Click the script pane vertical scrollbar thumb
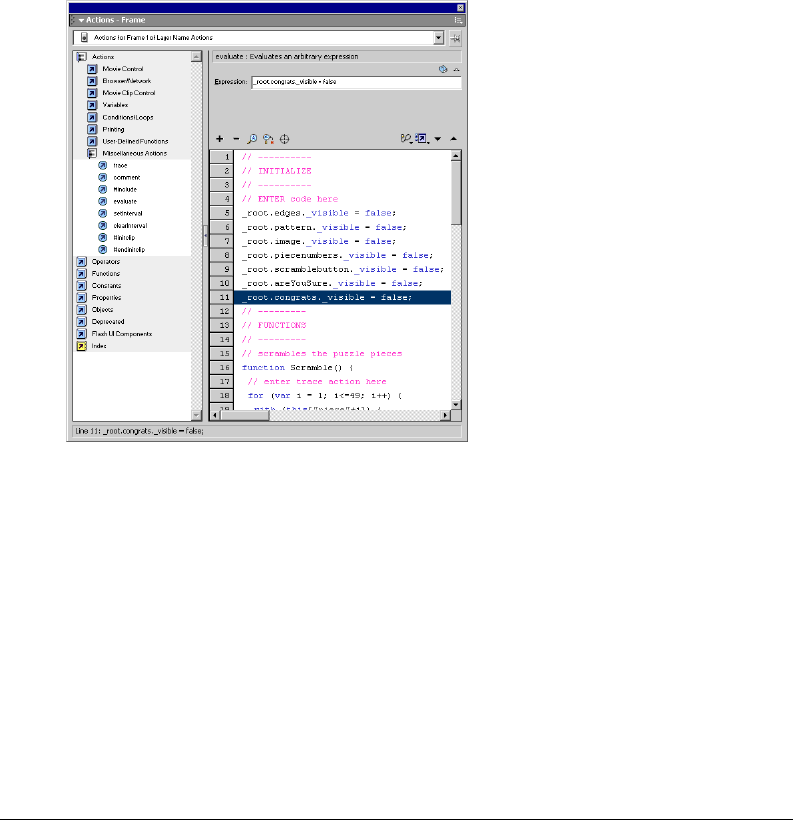This screenshot has height=820, width=793. 456,192
